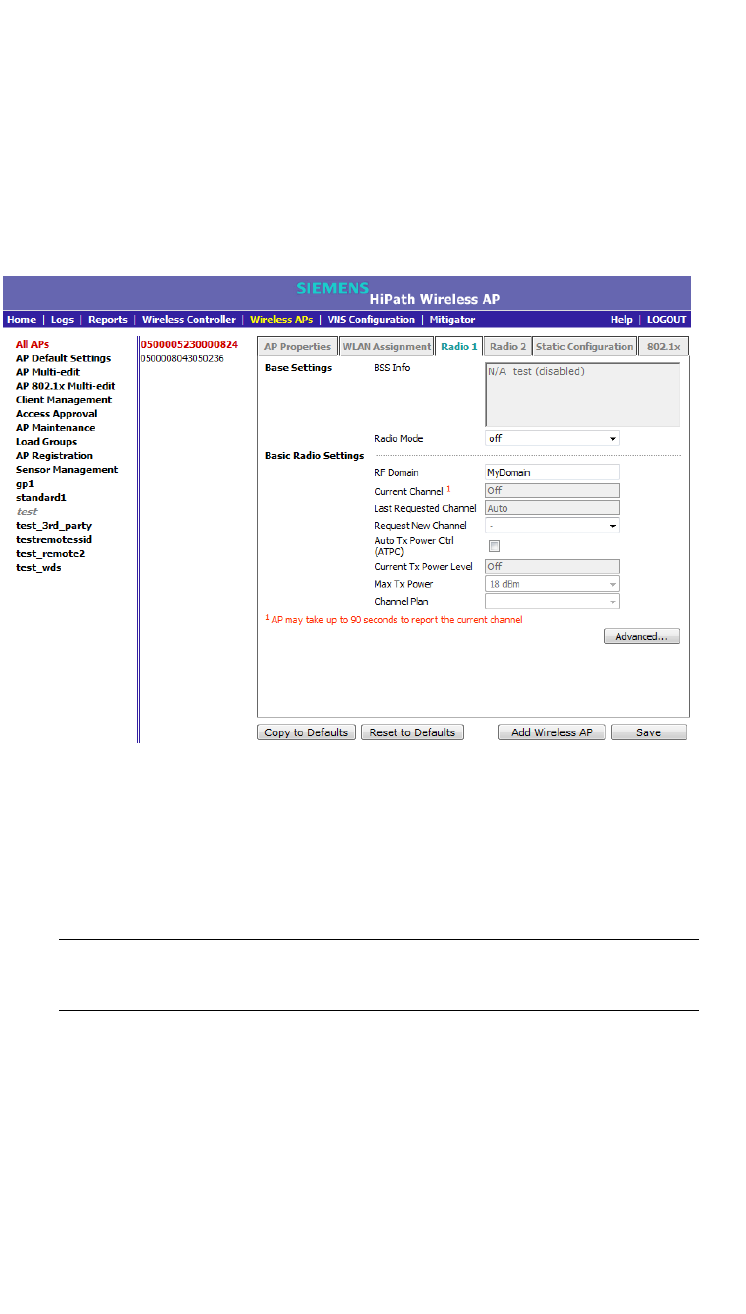Viewport: 746px width, 1314px height.
Task: Open the Radio Mode dropdown
Action: click(x=552, y=439)
